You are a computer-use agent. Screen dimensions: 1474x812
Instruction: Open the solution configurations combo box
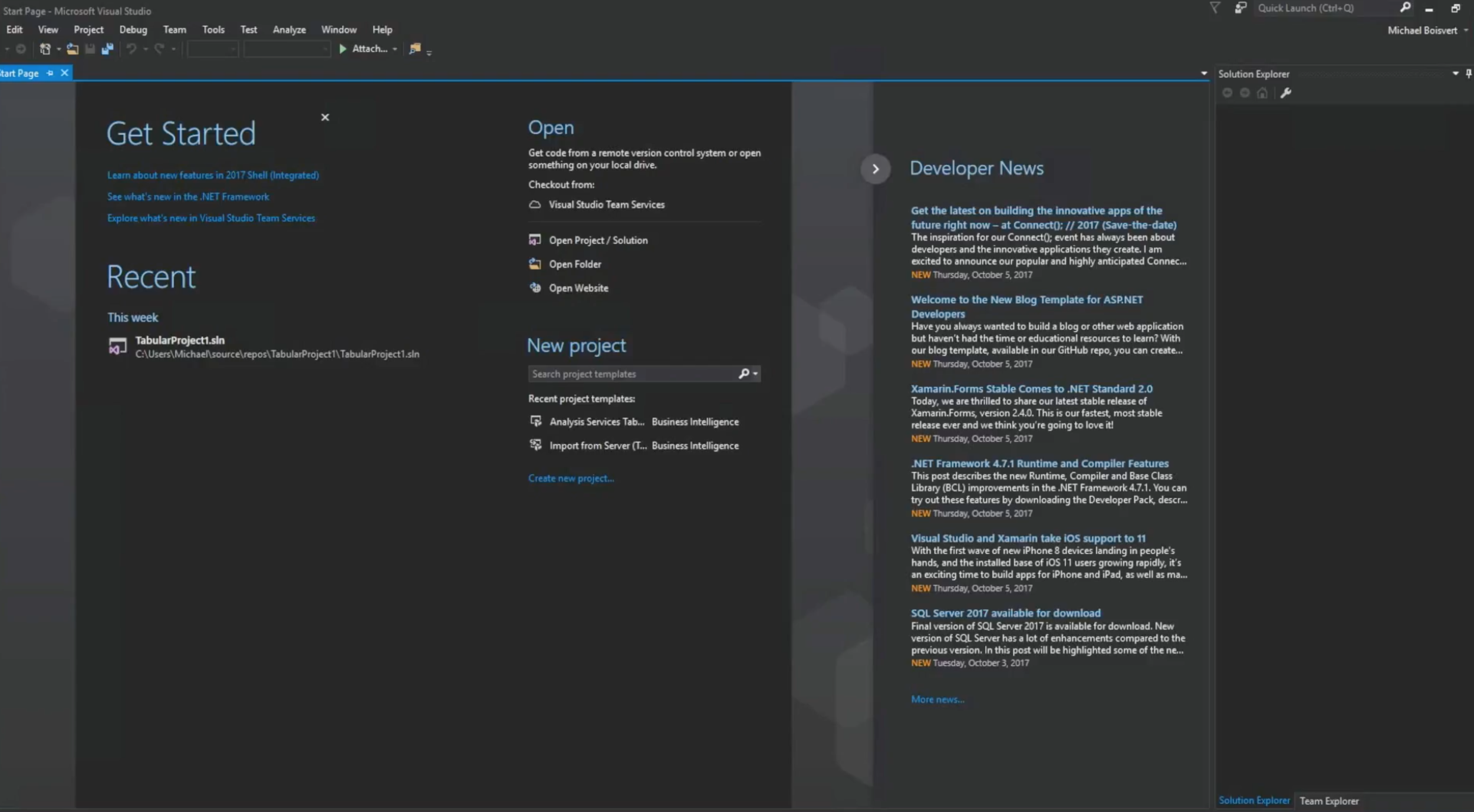[x=212, y=49]
